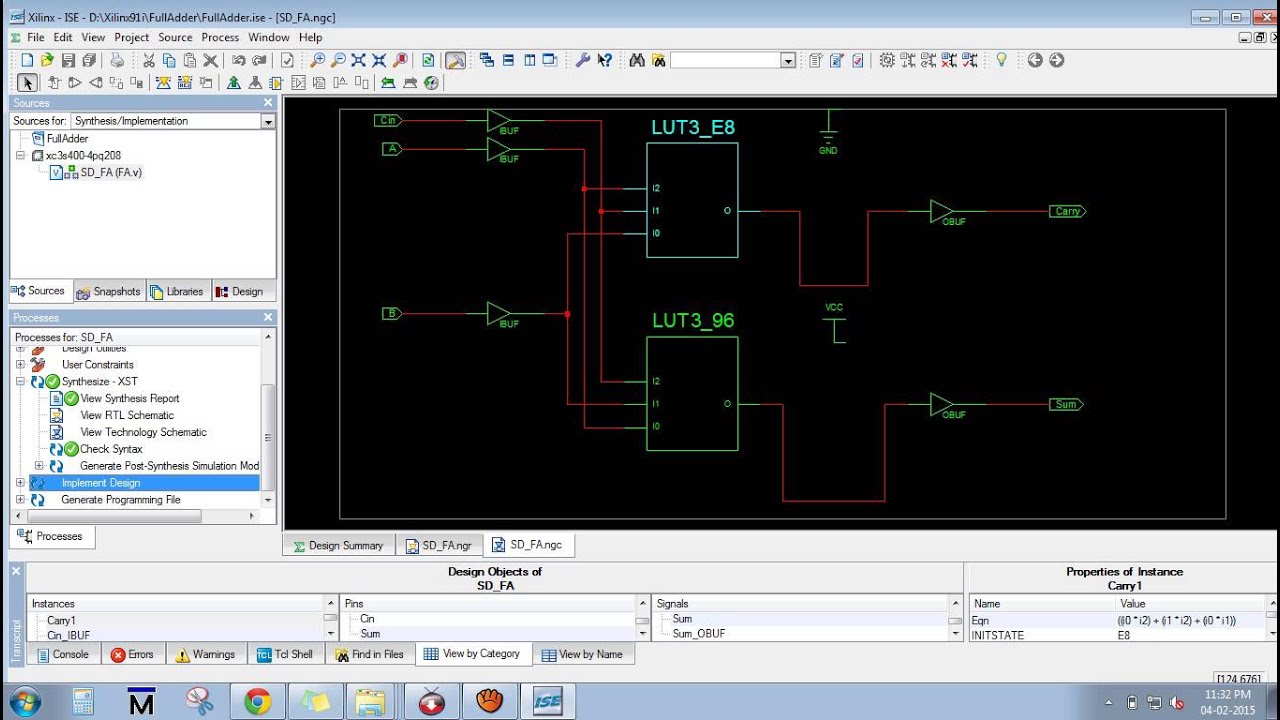Click the Cascade windows icon

(487, 60)
